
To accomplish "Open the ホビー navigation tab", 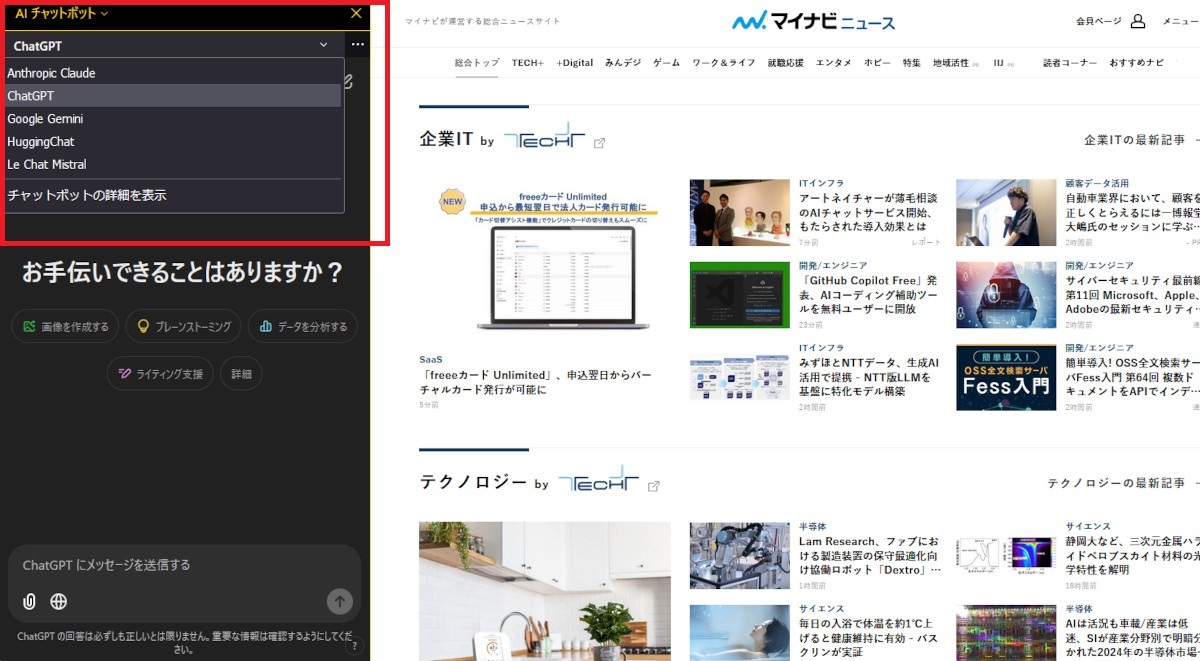I will click(878, 63).
